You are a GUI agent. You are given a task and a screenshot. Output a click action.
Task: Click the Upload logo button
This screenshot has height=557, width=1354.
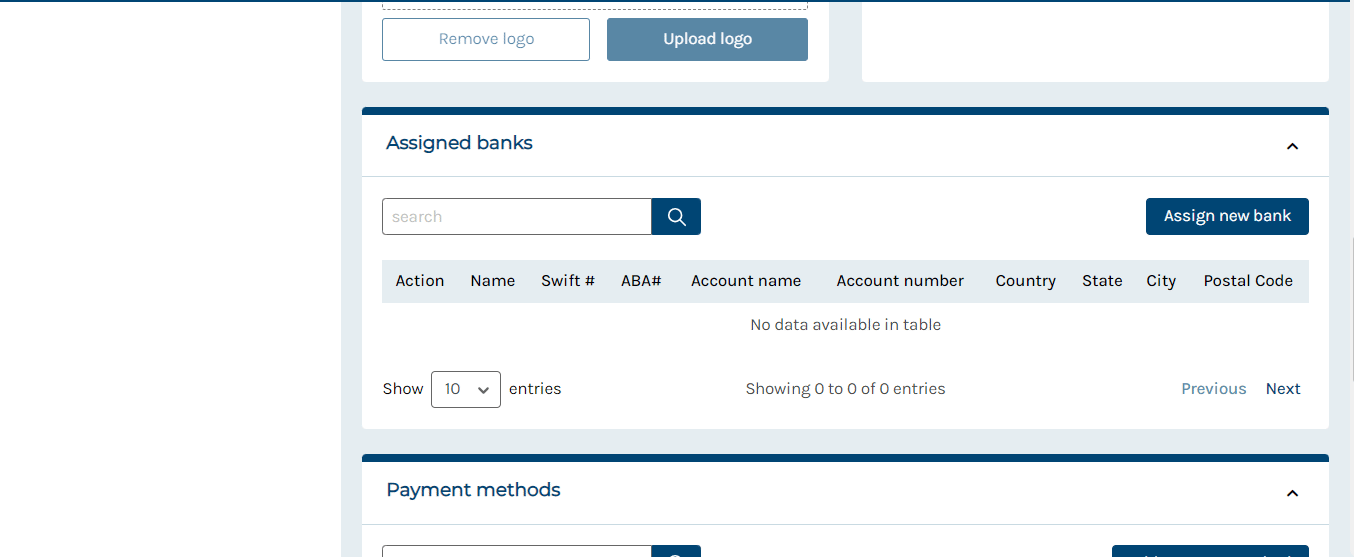pyautogui.click(x=707, y=39)
